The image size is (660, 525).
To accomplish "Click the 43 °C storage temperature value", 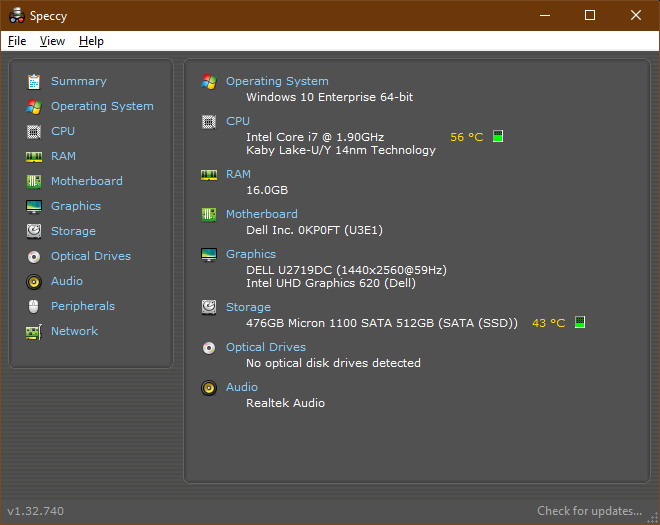I will tap(549, 323).
